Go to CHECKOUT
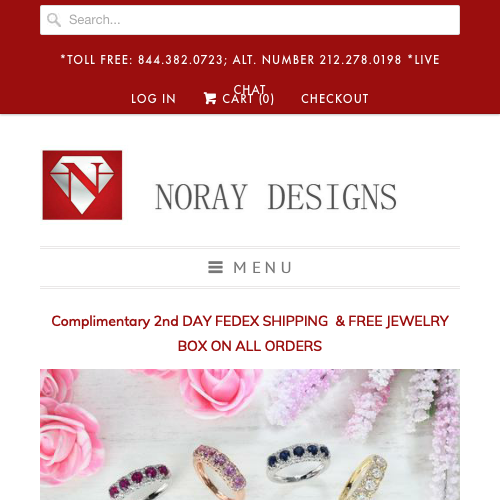 [x=335, y=99]
